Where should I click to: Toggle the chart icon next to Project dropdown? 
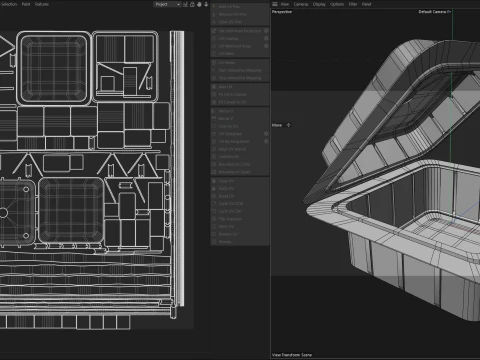[x=185, y=4]
